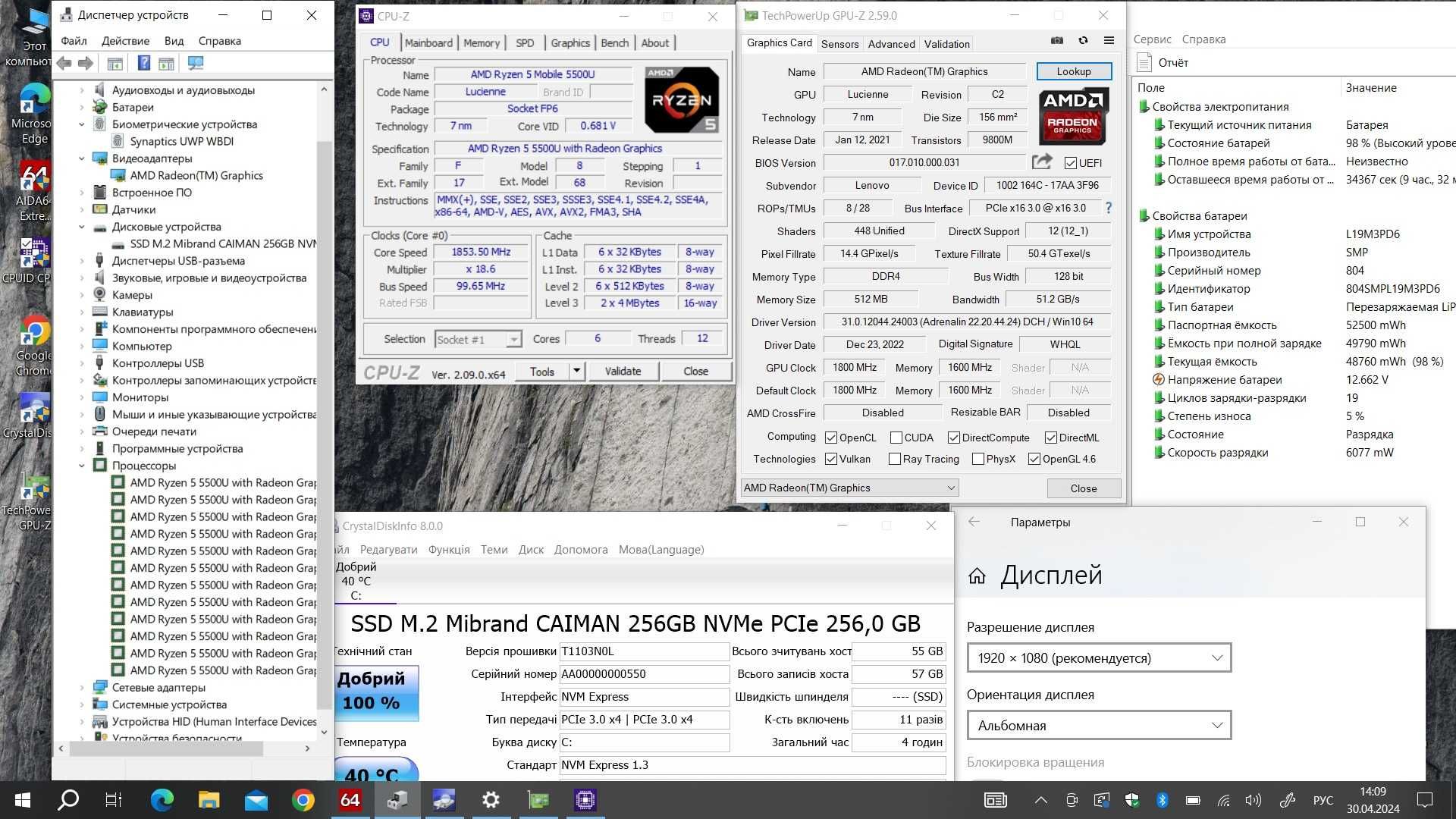Click the Close button in GPU-Z

[1083, 489]
